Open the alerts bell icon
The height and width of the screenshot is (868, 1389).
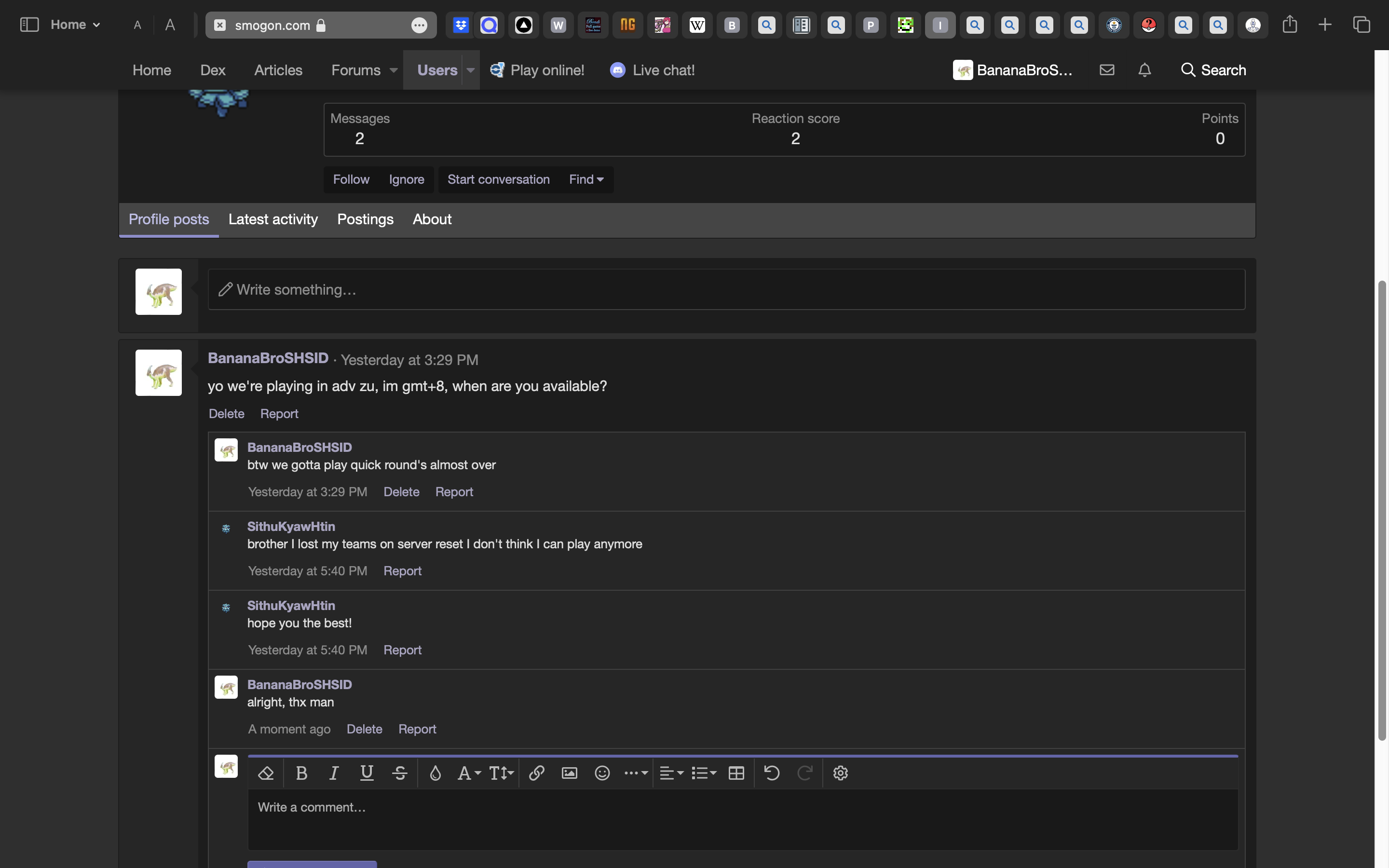tap(1144, 70)
